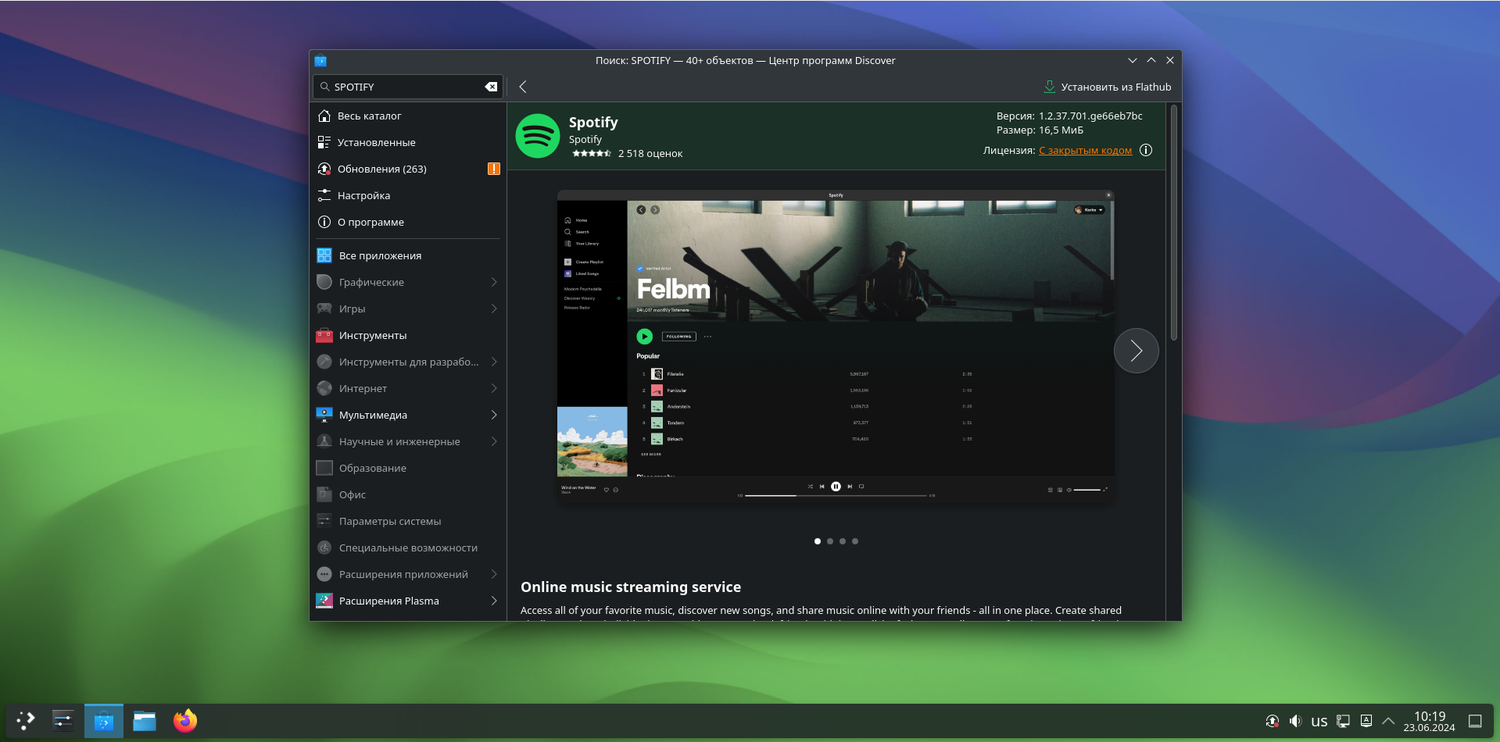Screen dimensions: 1500x742
Task: Show the next Spotify screenshot with the round arrow
Action: click(x=1136, y=350)
